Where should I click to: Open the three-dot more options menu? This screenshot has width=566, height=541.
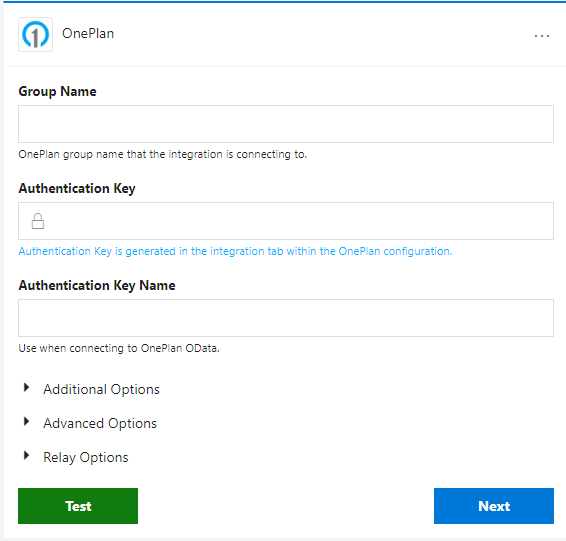click(542, 36)
